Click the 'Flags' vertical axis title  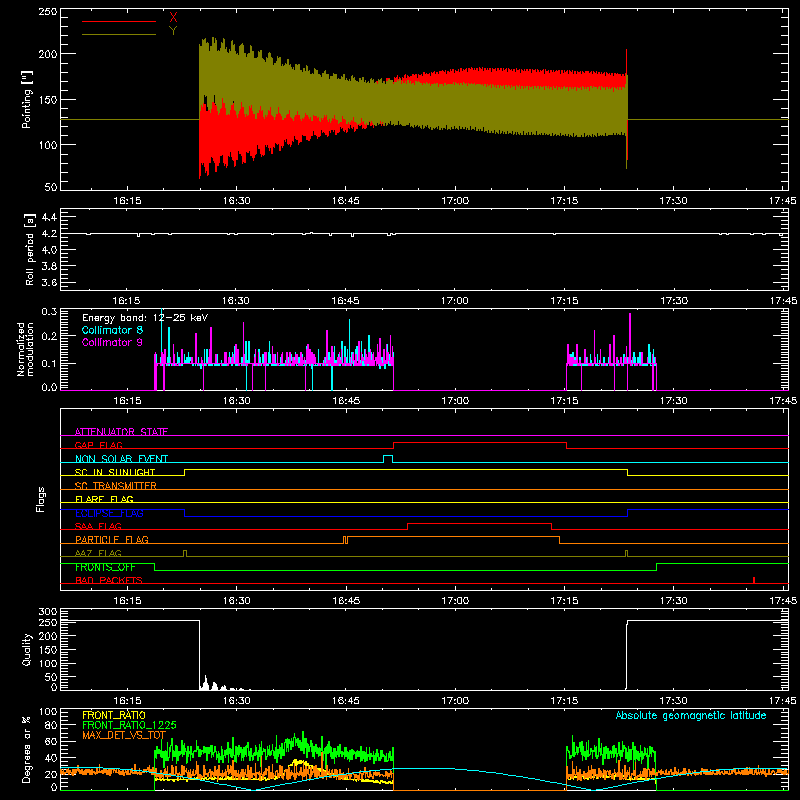[40, 499]
